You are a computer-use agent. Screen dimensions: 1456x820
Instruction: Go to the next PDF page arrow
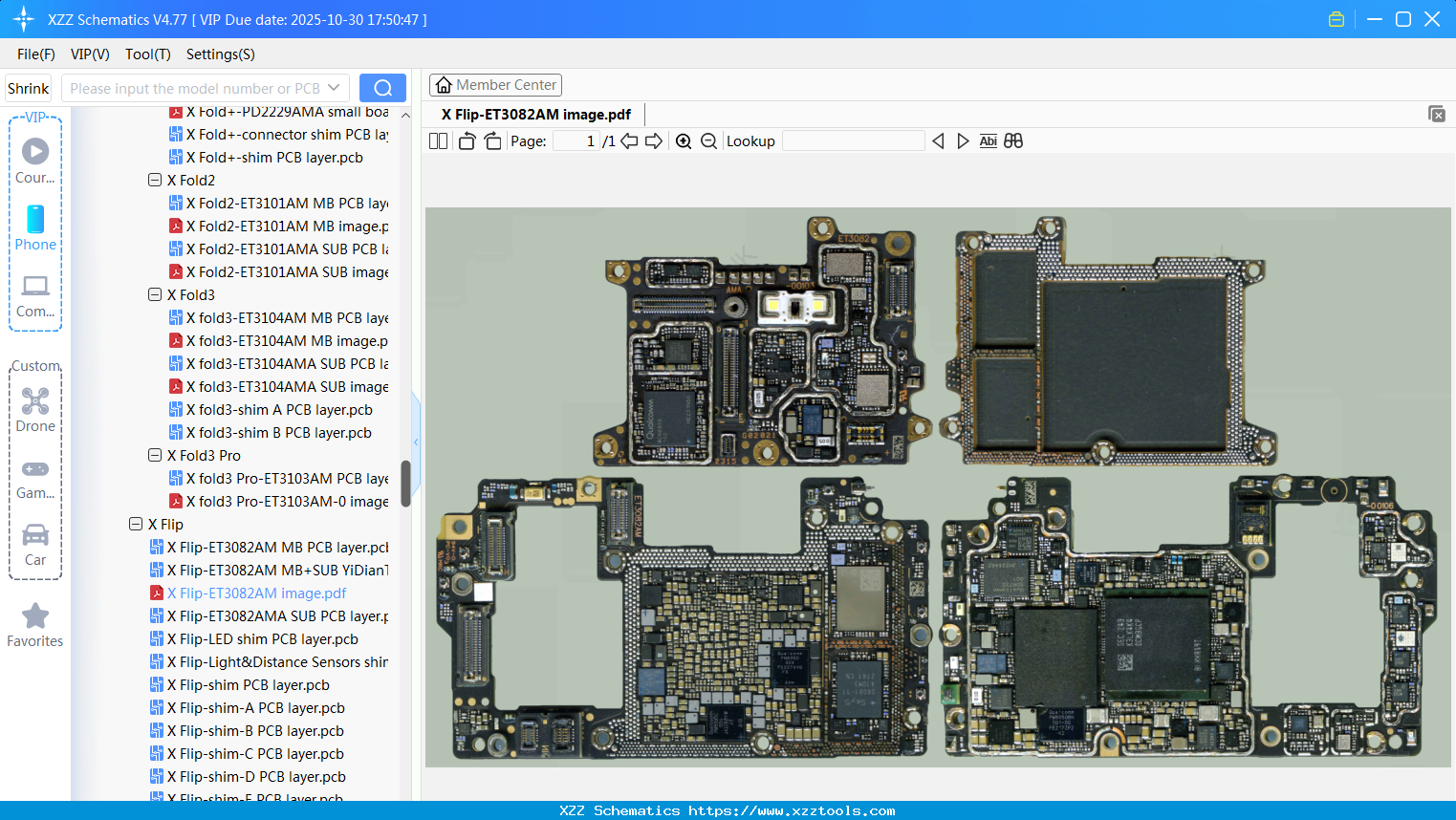[654, 141]
